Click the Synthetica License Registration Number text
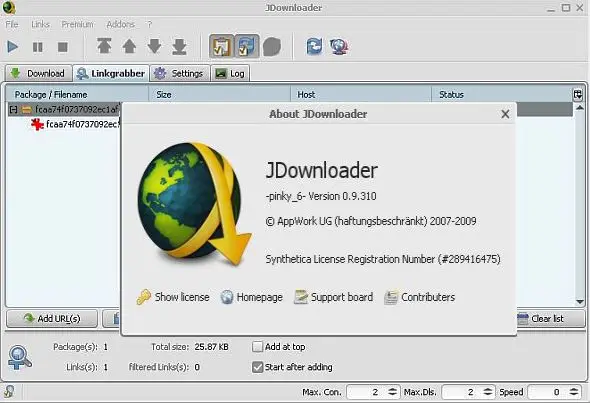Screen dimensions: 590x403 pos(383,259)
